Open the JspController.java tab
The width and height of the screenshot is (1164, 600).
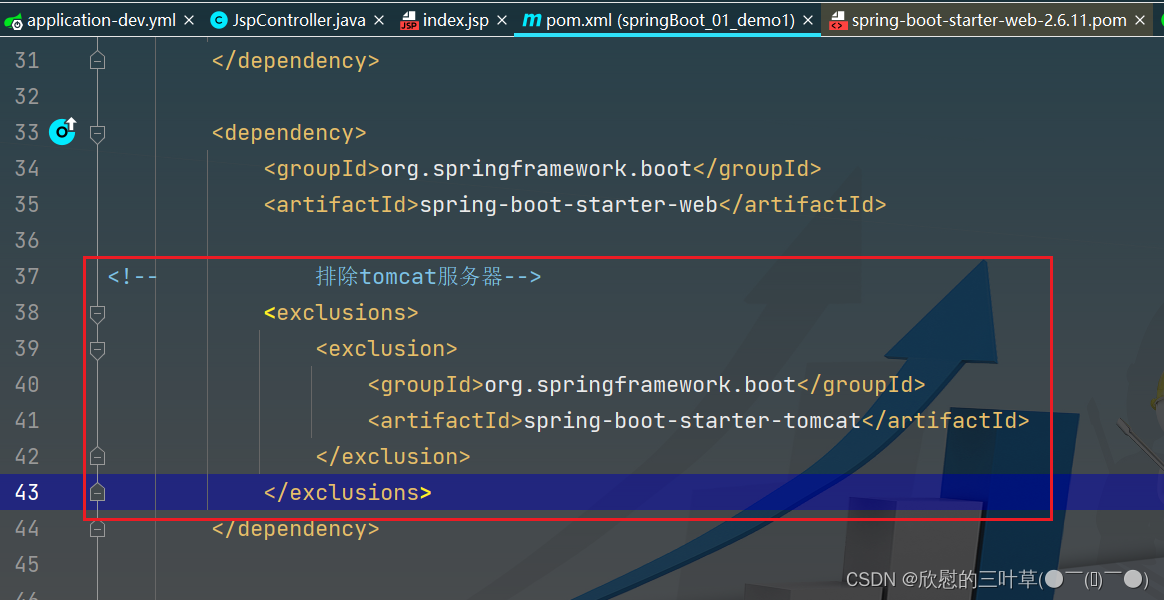[x=298, y=20]
